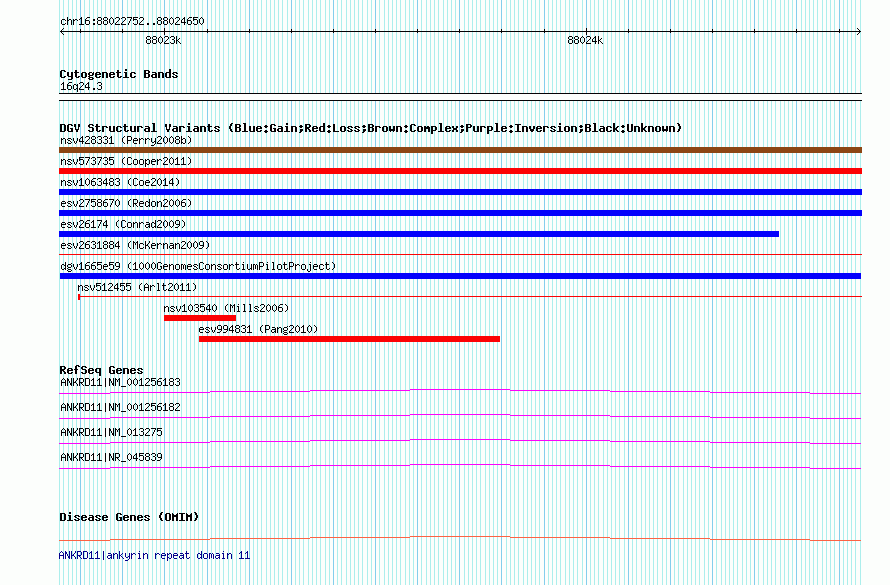Click the blue esv26174 gain bar

click(x=419, y=234)
